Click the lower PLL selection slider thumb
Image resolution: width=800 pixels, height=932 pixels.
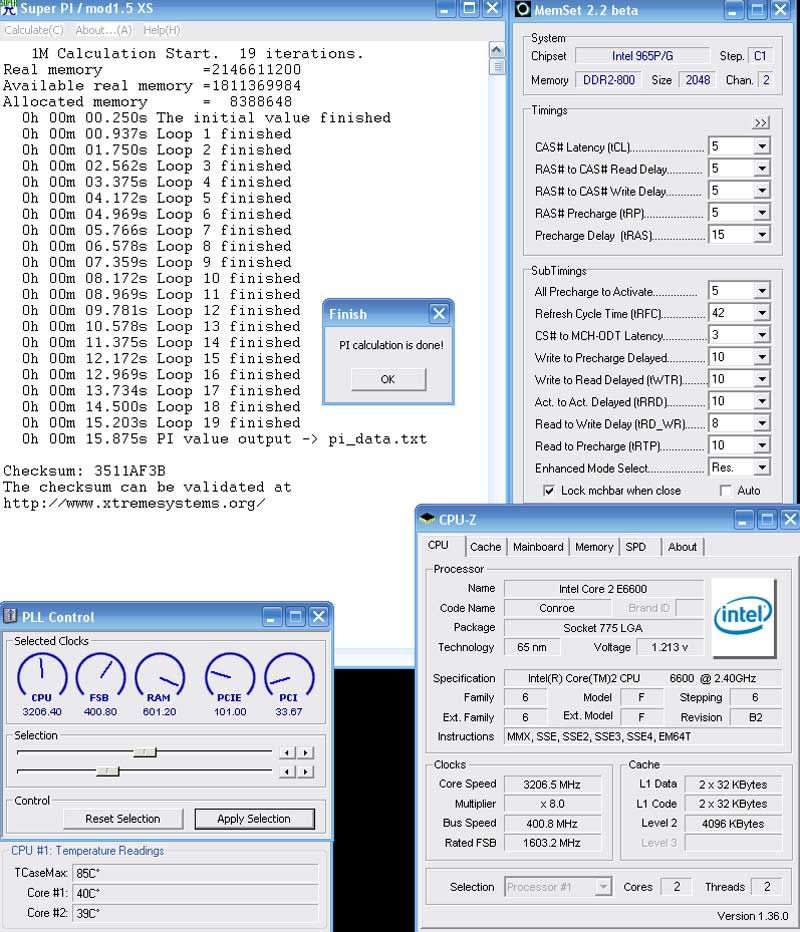[108, 772]
